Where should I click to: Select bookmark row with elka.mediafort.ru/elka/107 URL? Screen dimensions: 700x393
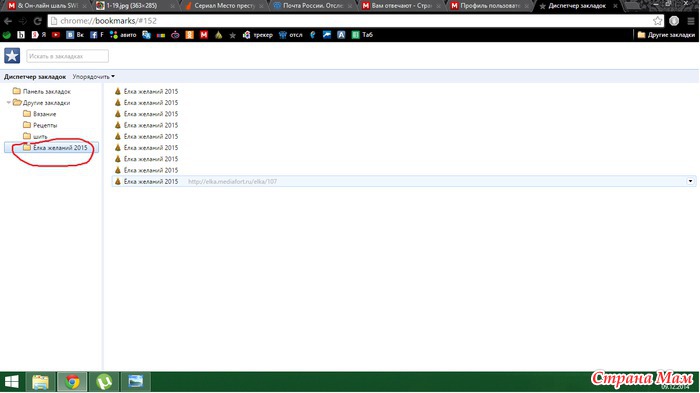coord(404,181)
